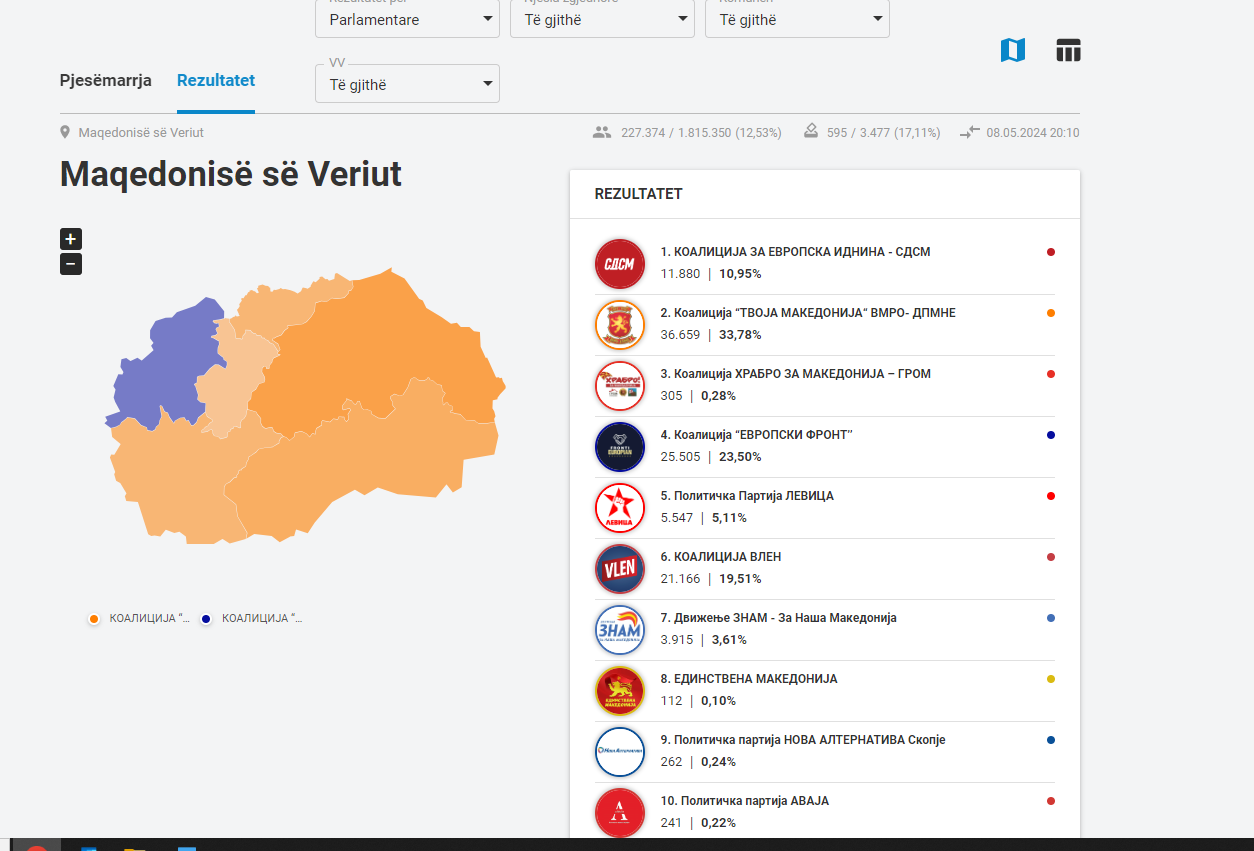Click the СДСМ party logo
Image resolution: width=1254 pixels, height=851 pixels.
(620, 264)
